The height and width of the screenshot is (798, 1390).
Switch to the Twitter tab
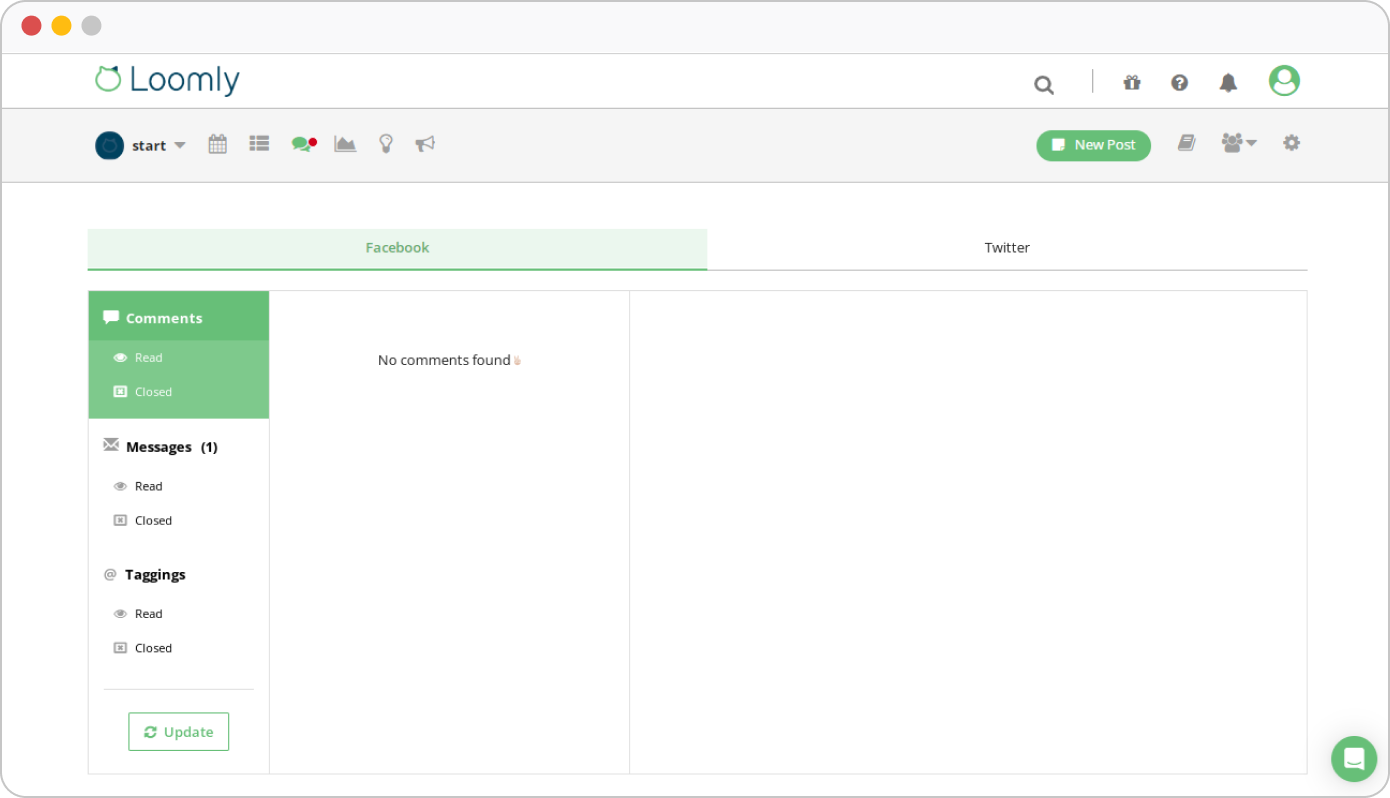click(1007, 248)
